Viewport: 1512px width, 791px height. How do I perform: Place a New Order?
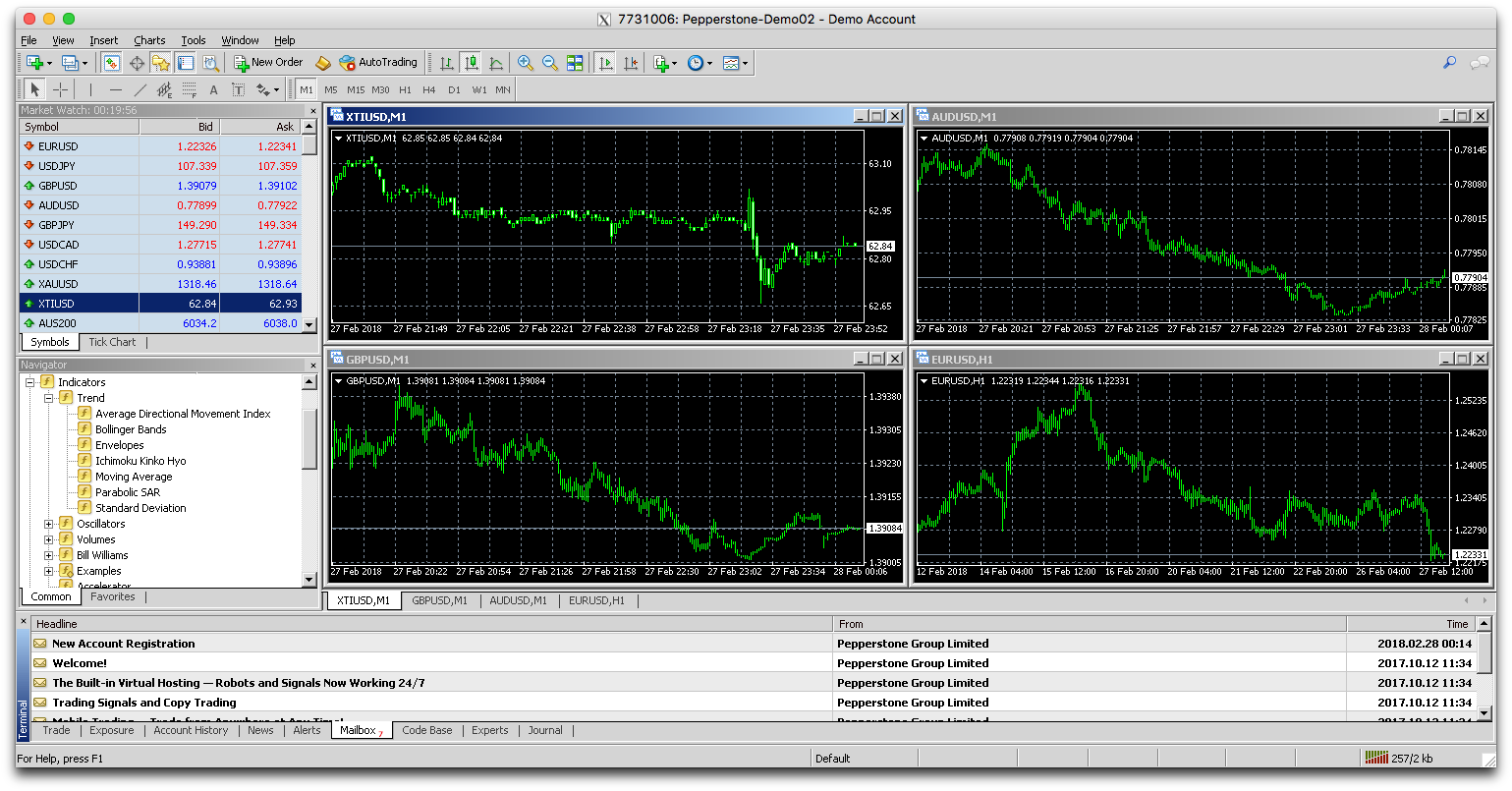tap(265, 63)
